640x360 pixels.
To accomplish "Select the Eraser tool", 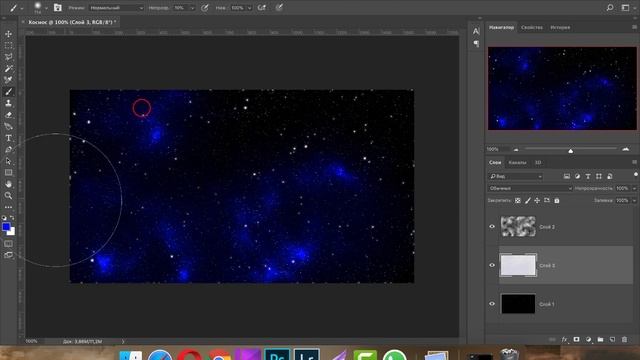I will [x=8, y=115].
